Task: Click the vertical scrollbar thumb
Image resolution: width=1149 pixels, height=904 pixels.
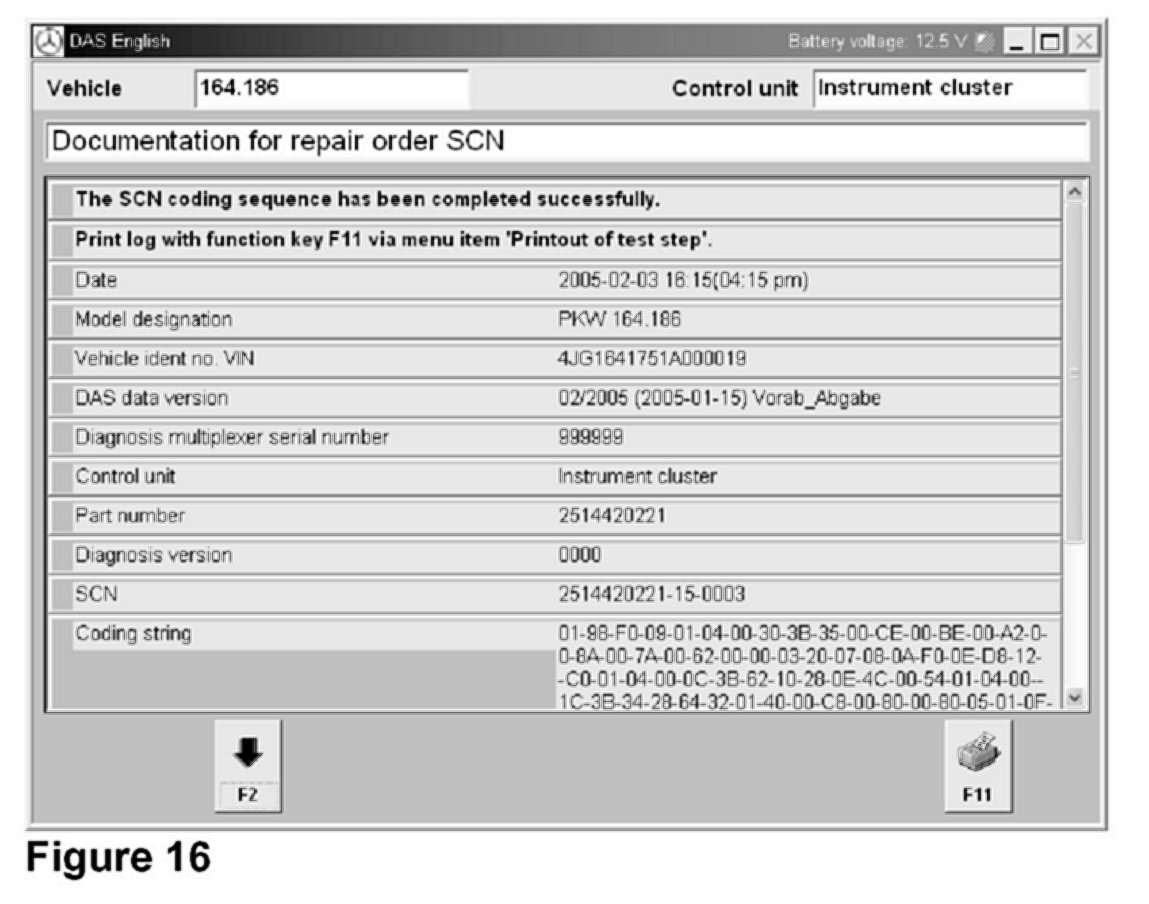Action: point(1076,372)
